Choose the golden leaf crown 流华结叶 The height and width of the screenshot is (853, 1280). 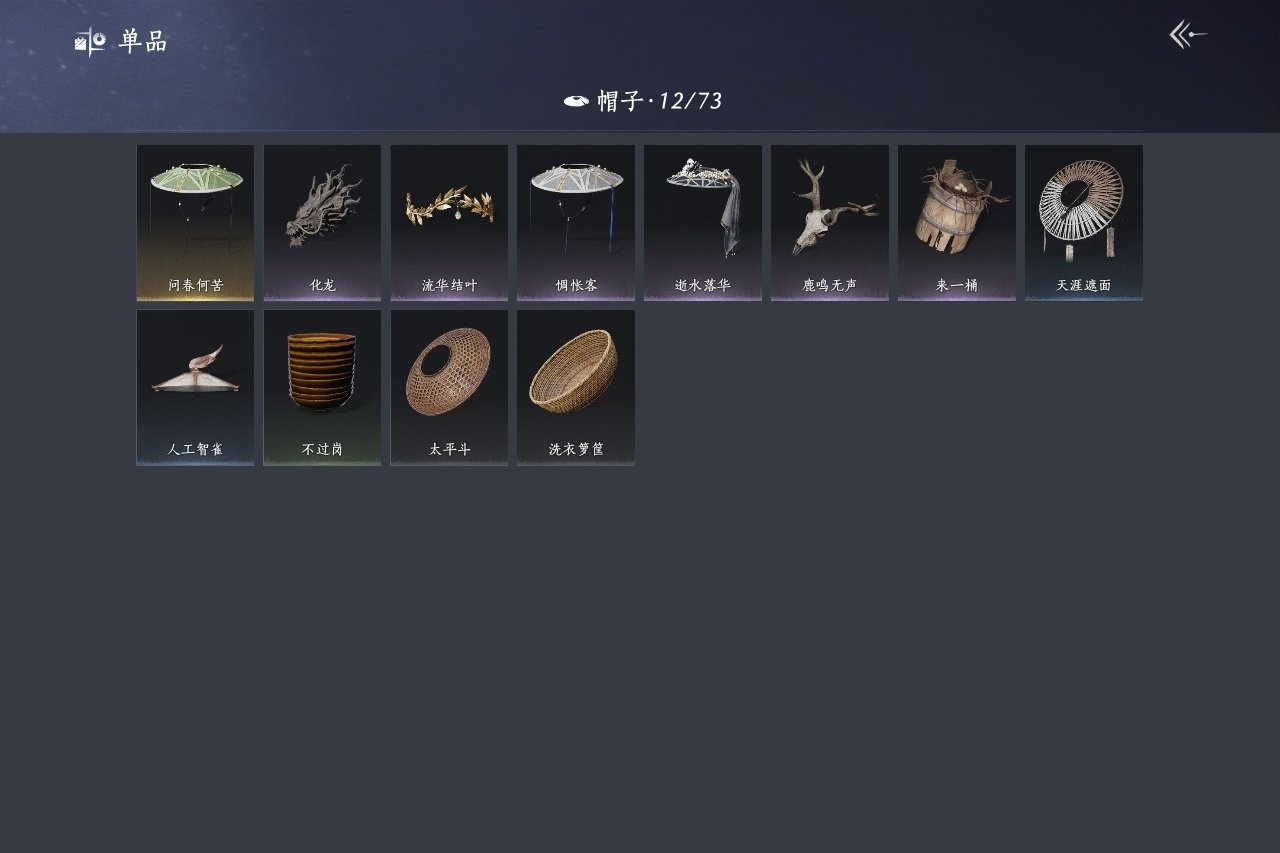[x=449, y=222]
